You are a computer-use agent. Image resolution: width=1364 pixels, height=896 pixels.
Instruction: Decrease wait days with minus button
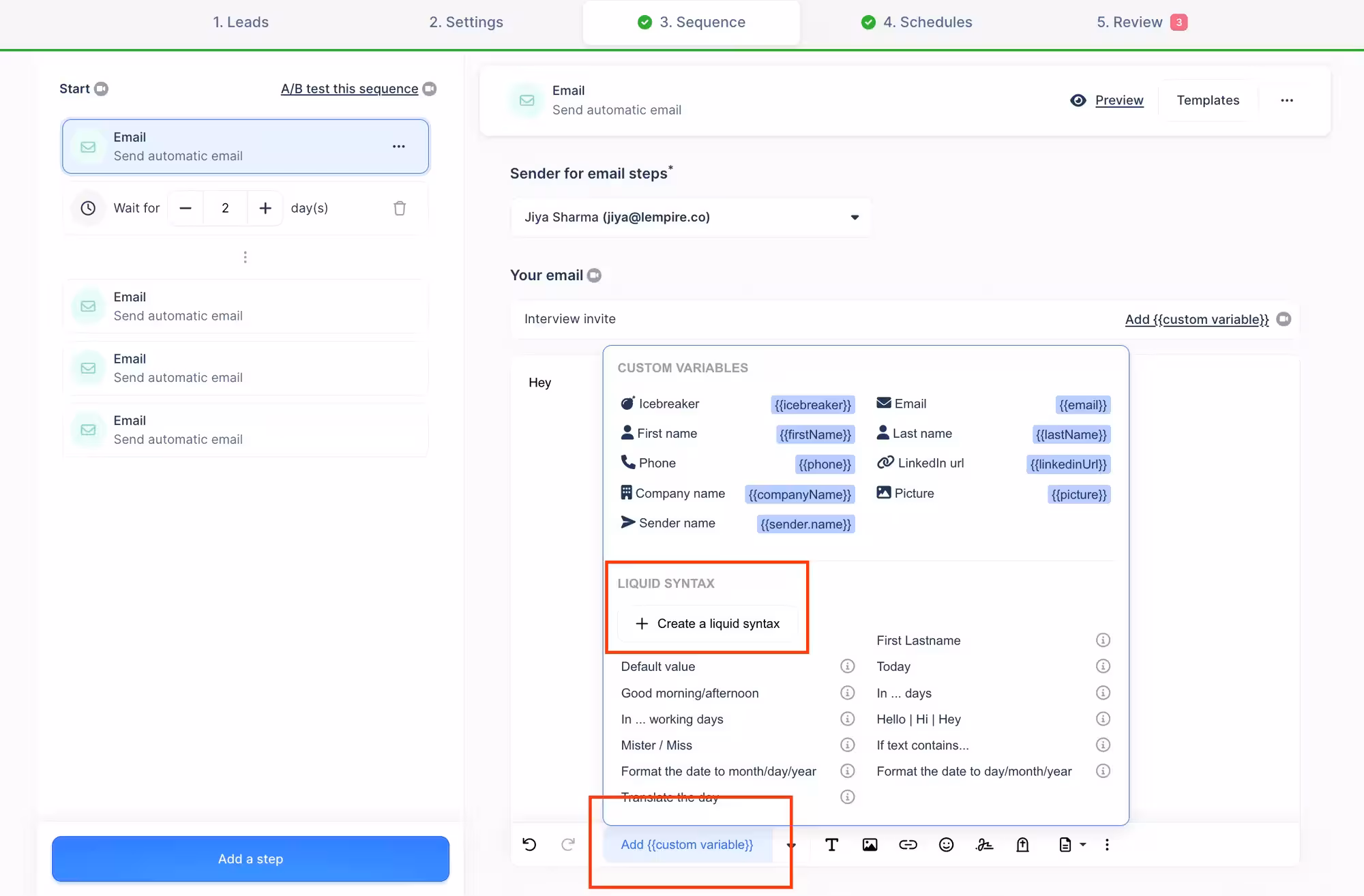pyautogui.click(x=186, y=208)
